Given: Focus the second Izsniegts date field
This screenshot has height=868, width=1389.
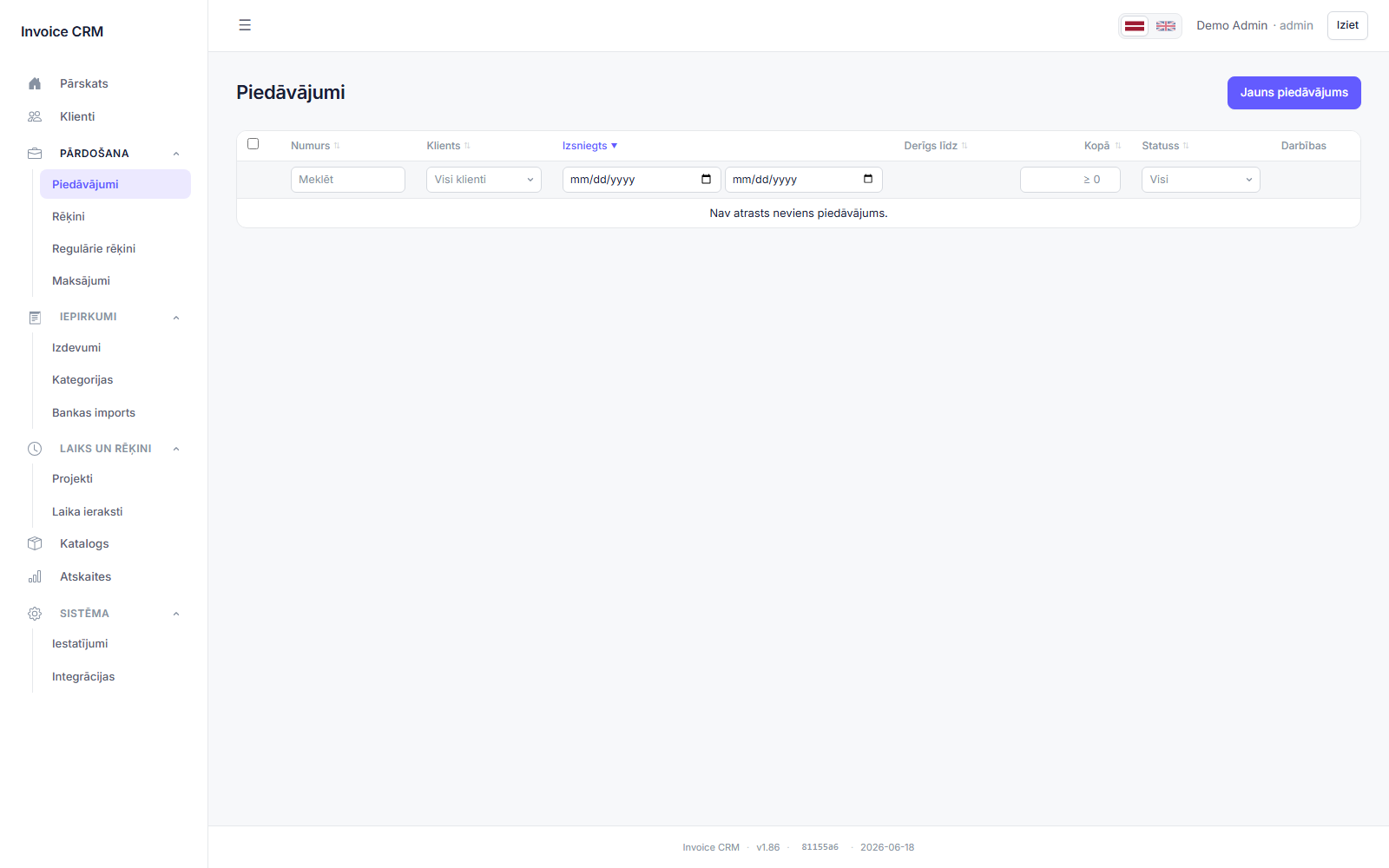Looking at the screenshot, I should tap(804, 180).
